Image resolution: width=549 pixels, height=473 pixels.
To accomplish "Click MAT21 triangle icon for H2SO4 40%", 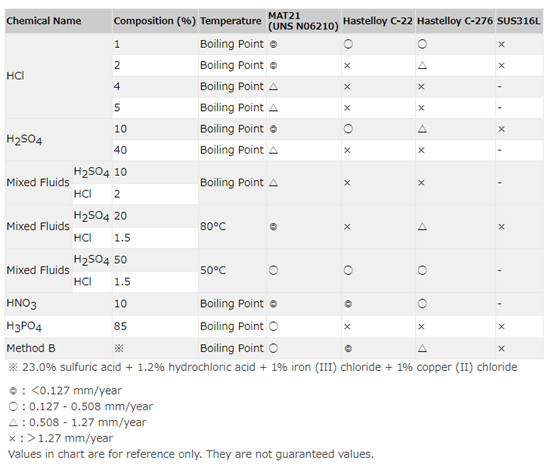I will [x=273, y=150].
